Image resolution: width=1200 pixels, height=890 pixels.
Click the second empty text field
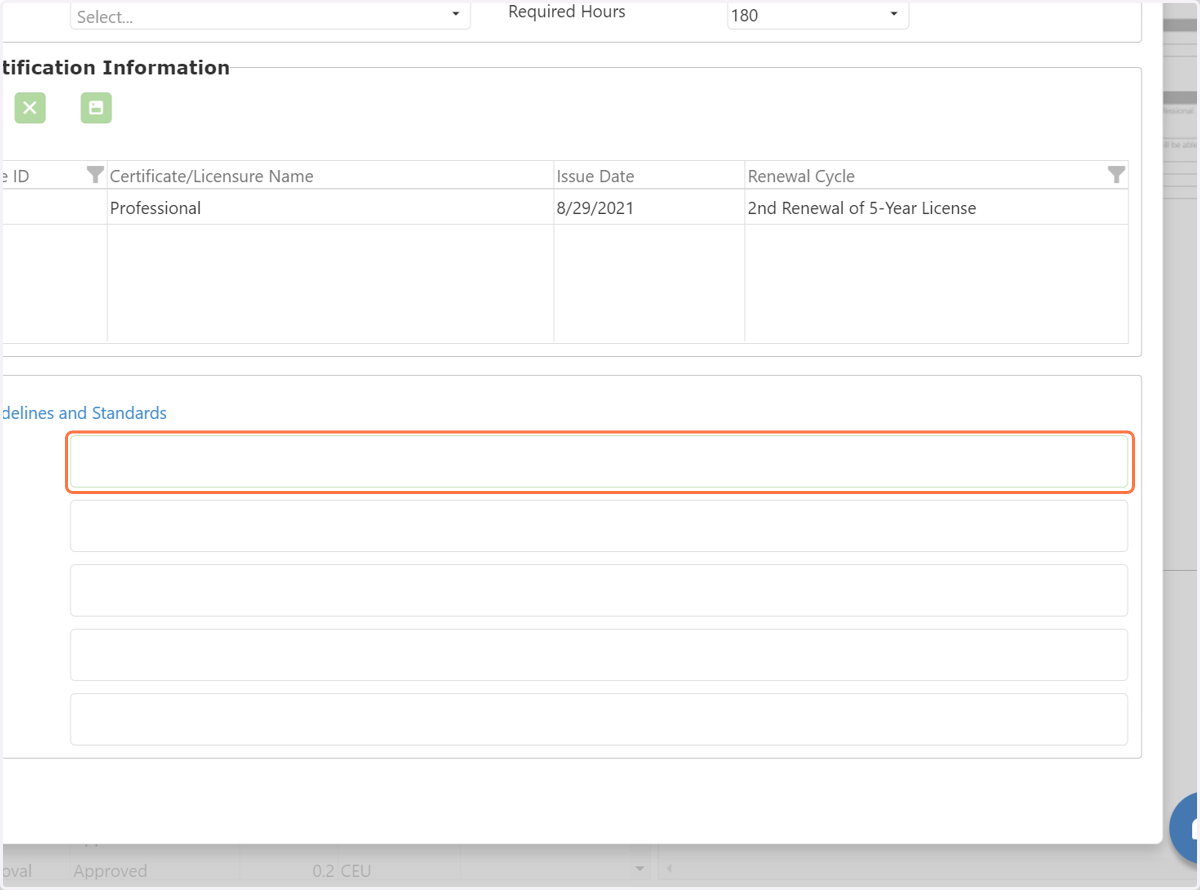[x=599, y=526]
